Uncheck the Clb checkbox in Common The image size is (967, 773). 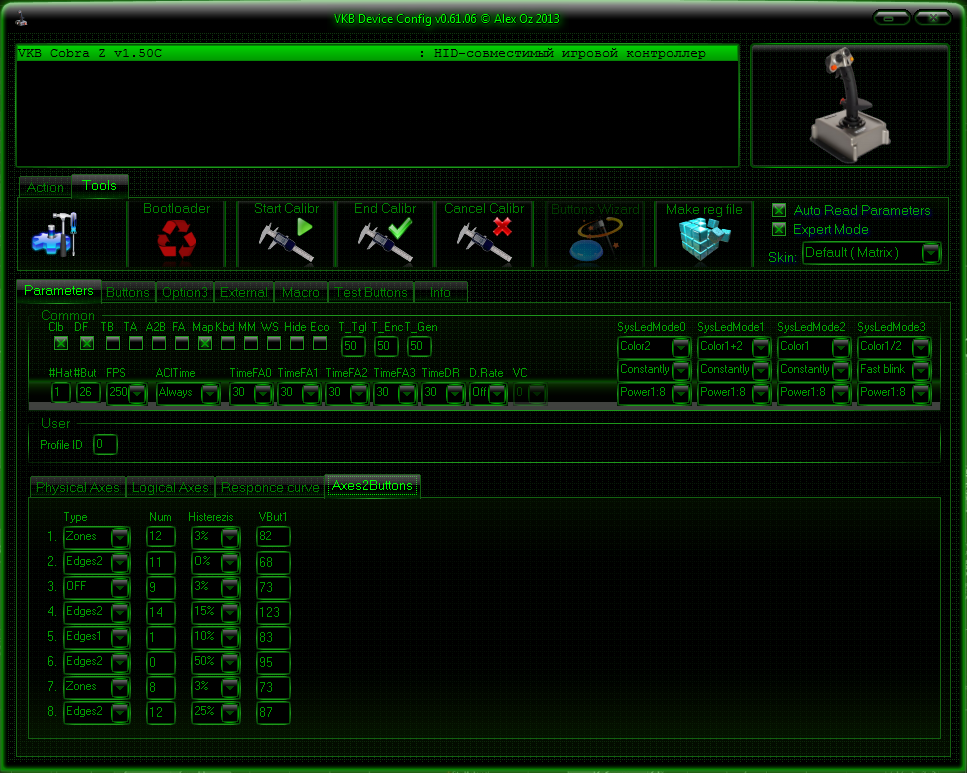[x=60, y=344]
